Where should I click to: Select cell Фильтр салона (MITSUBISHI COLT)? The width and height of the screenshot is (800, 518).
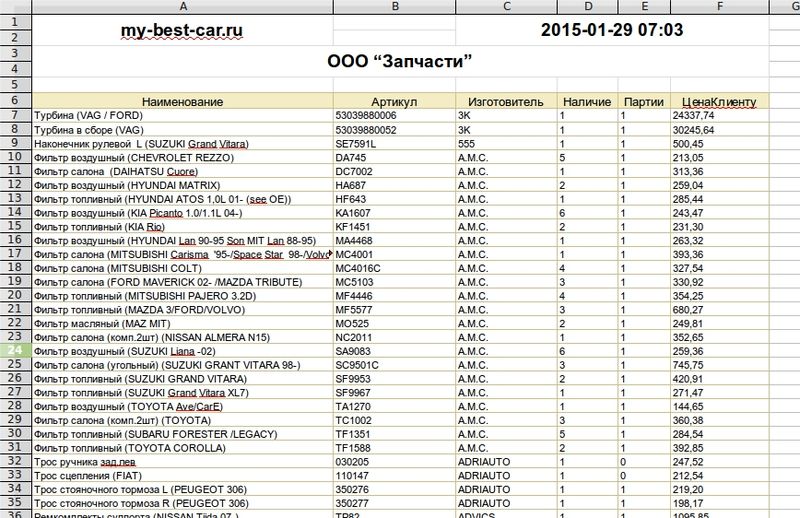183,268
